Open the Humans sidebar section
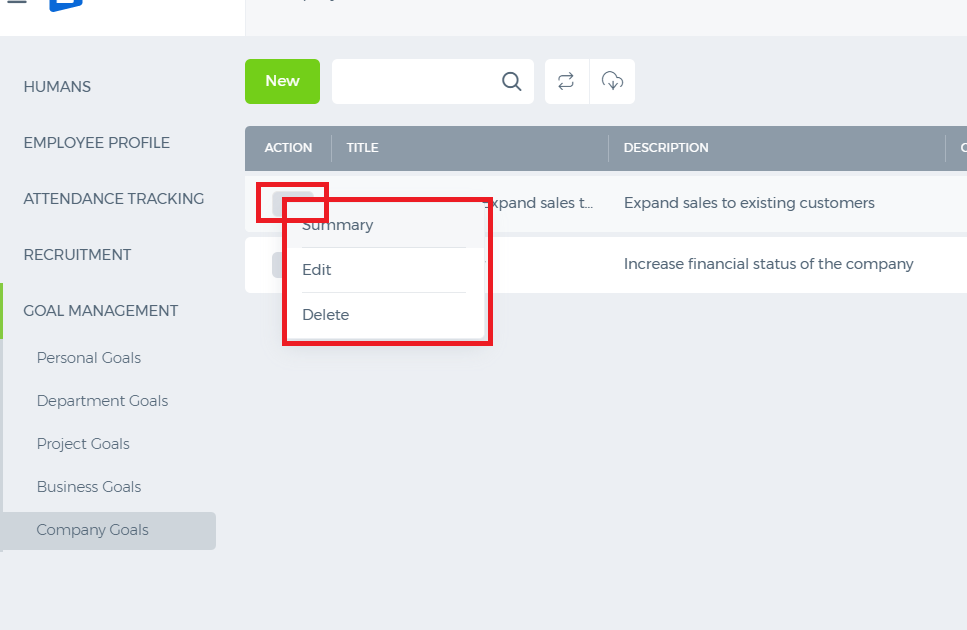The height and width of the screenshot is (630, 967). [x=57, y=87]
